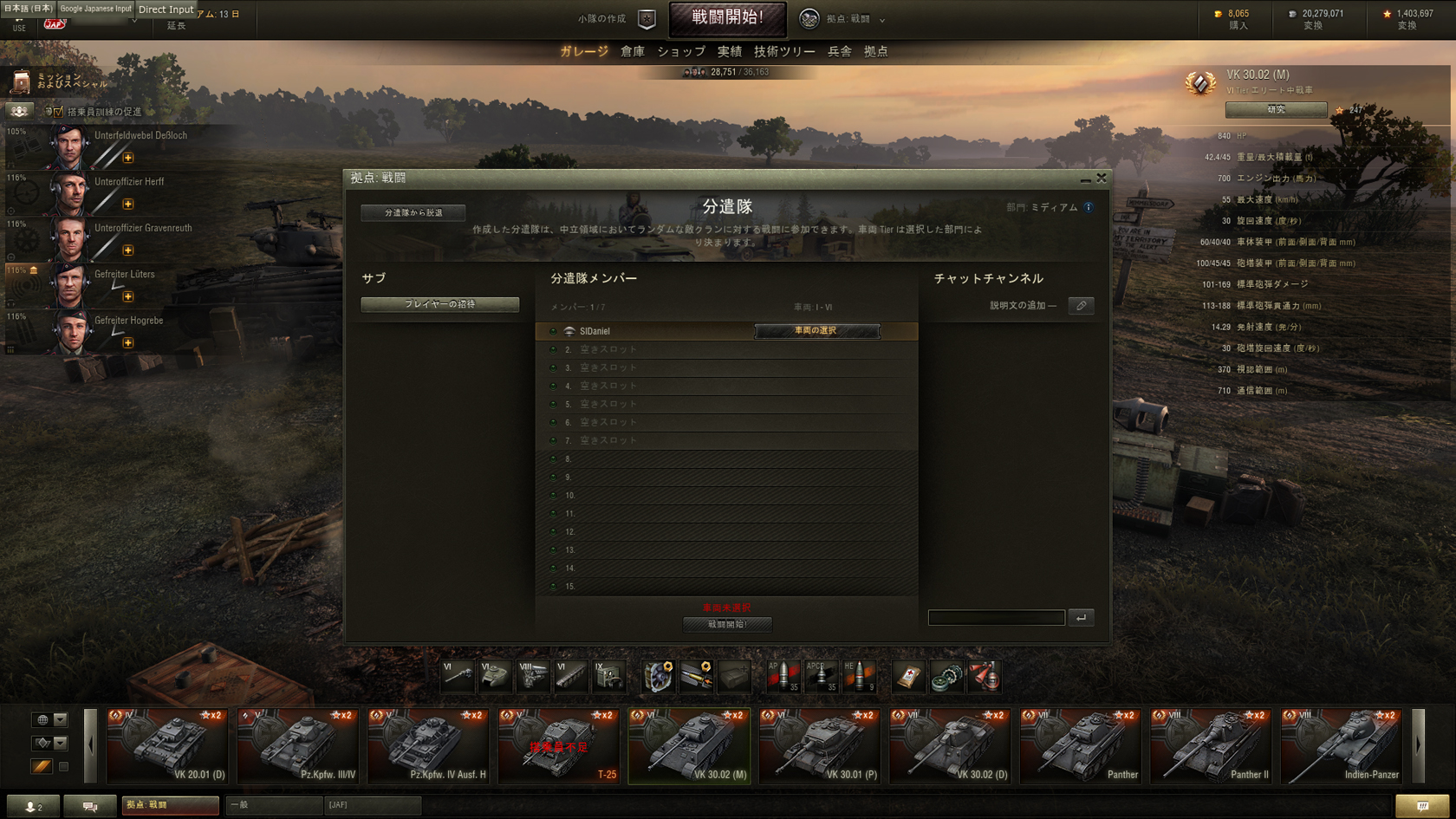Click the 車両の選択 button

(x=816, y=331)
